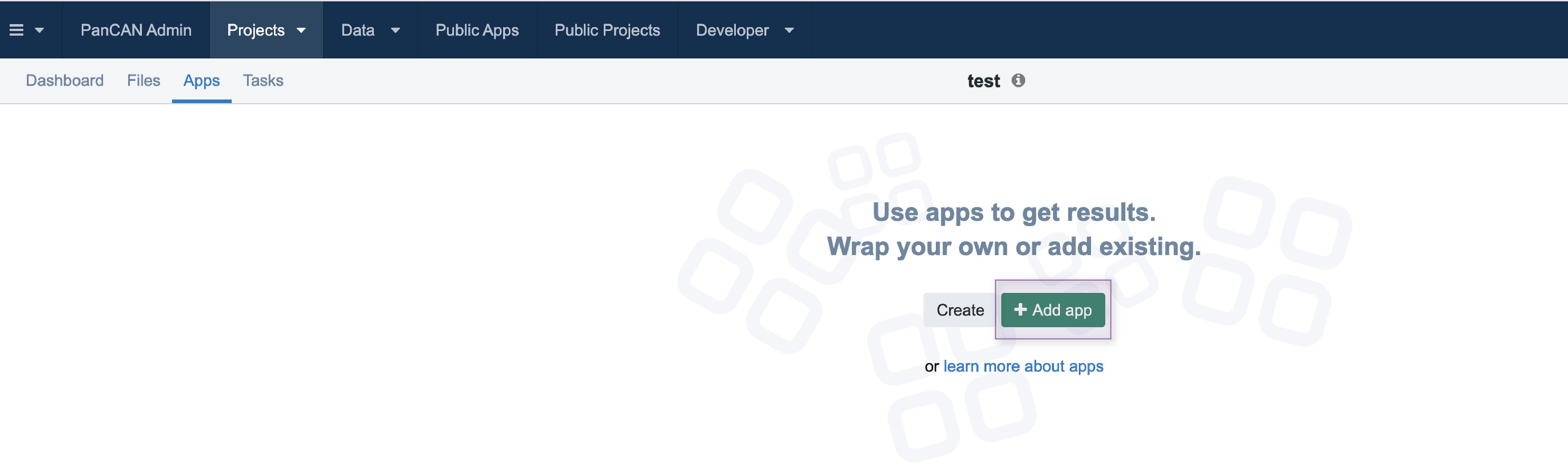Expand the Data dropdown arrow
This screenshot has width=1568, height=475.
click(395, 30)
